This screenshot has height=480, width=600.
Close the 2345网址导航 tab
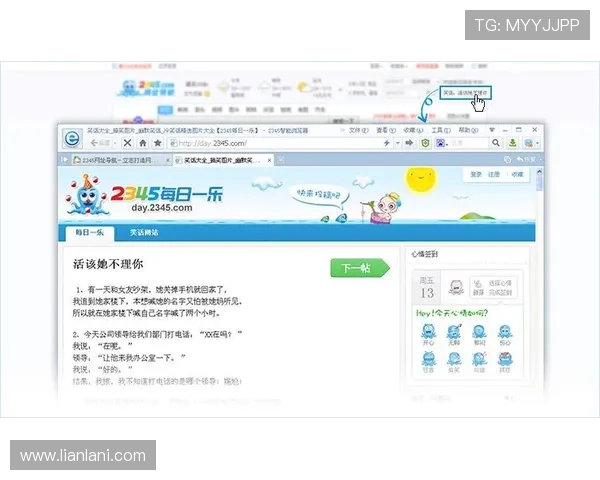click(x=168, y=160)
